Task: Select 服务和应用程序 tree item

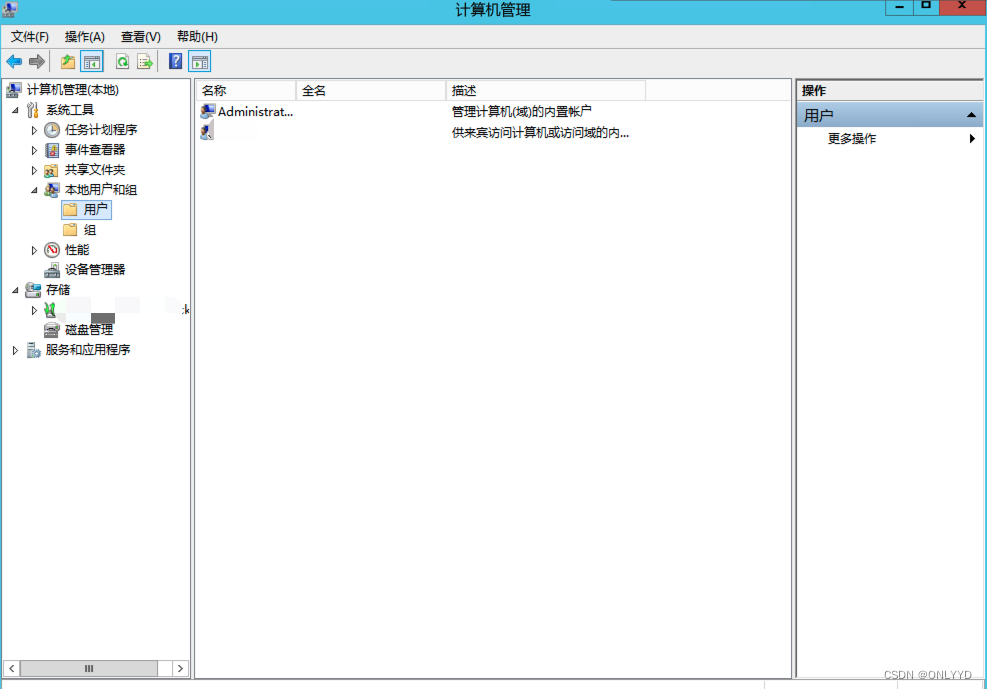Action: tap(87, 350)
